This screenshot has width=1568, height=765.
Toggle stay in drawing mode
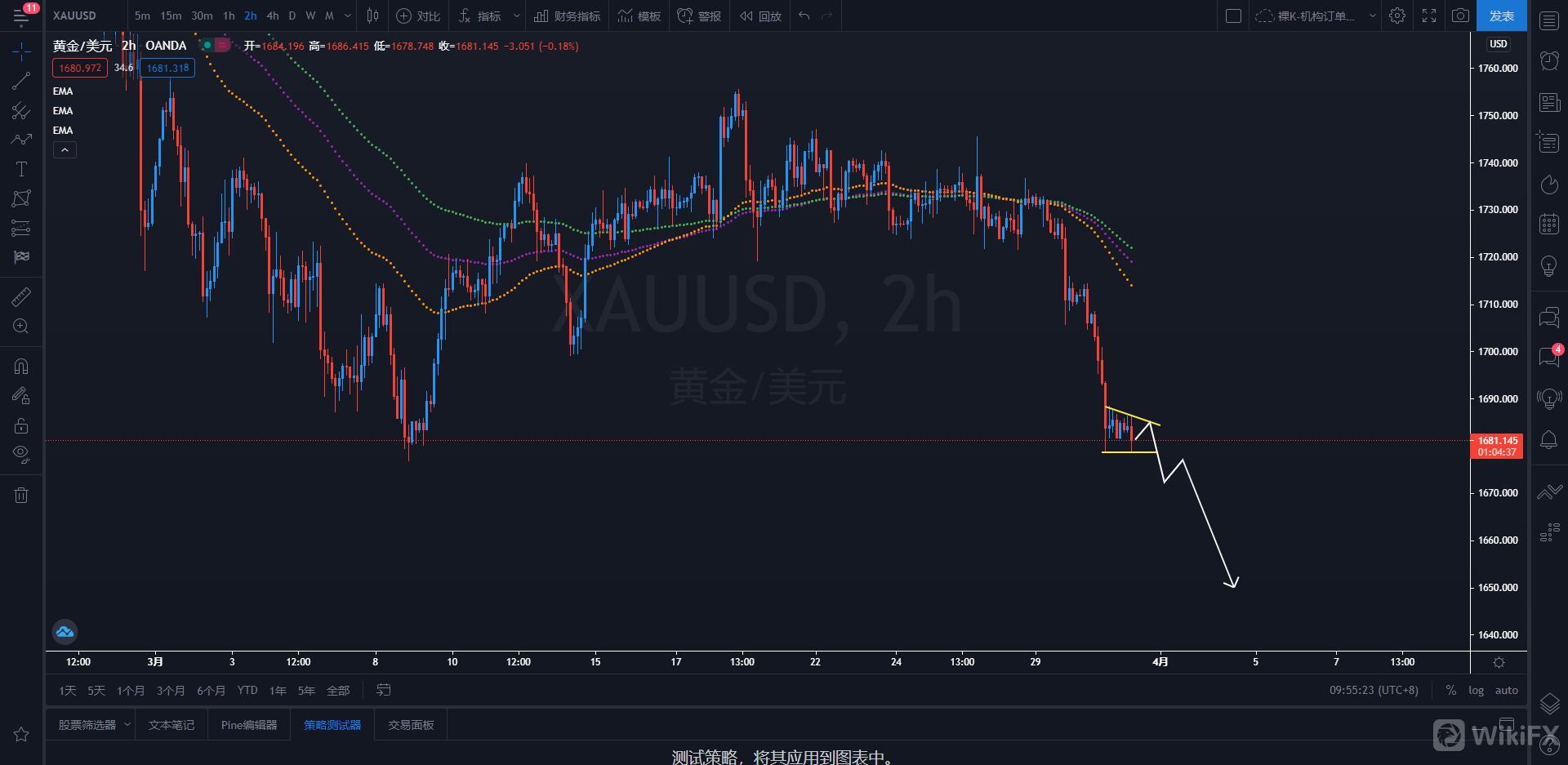pos(21,396)
